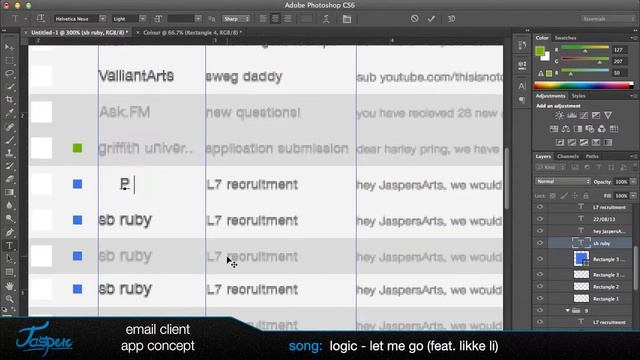Hide the 22/08/13 text layer
640x360 pixels.
point(540,219)
